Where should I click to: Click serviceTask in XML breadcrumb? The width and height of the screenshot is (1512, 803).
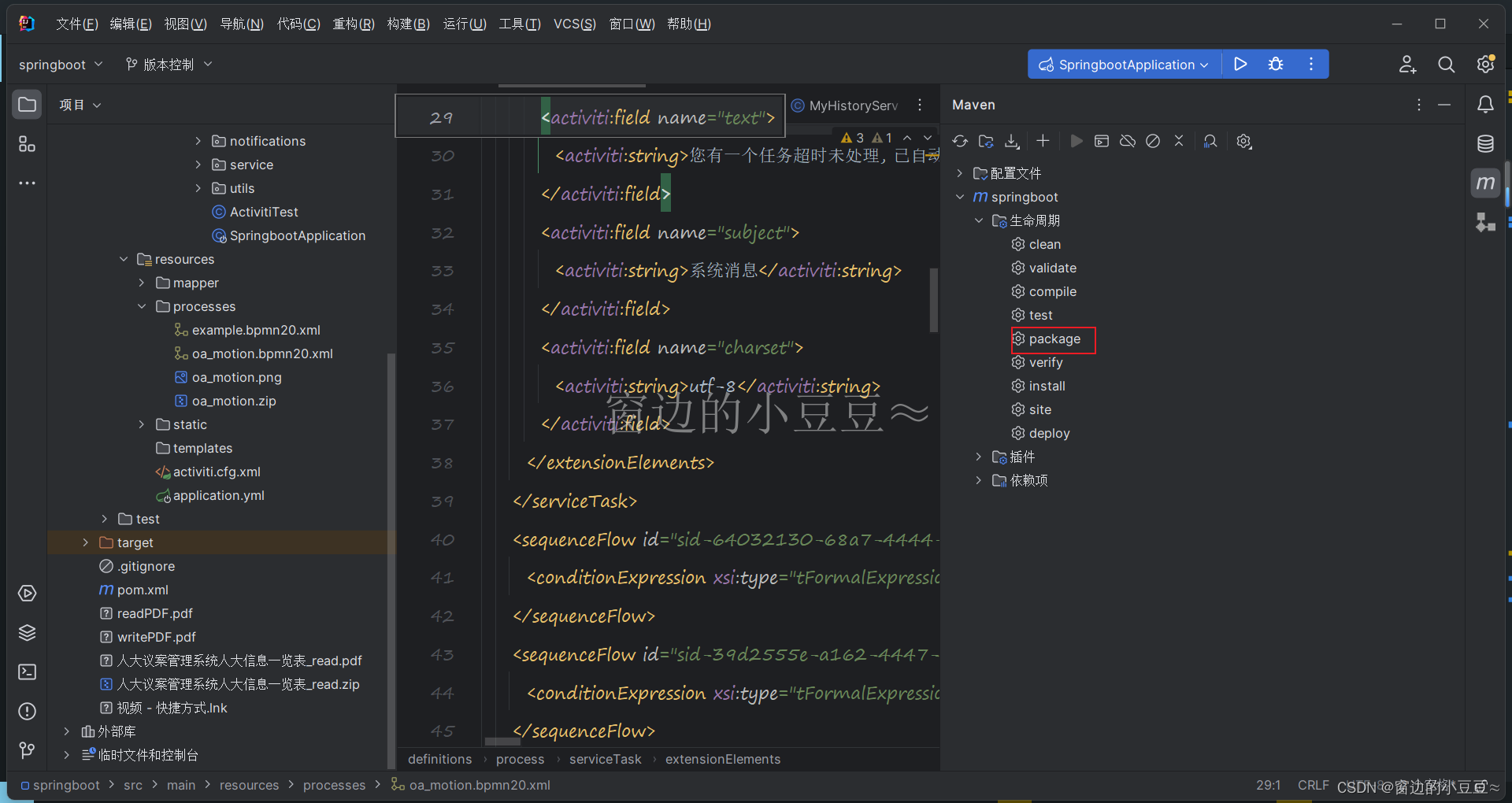click(605, 759)
